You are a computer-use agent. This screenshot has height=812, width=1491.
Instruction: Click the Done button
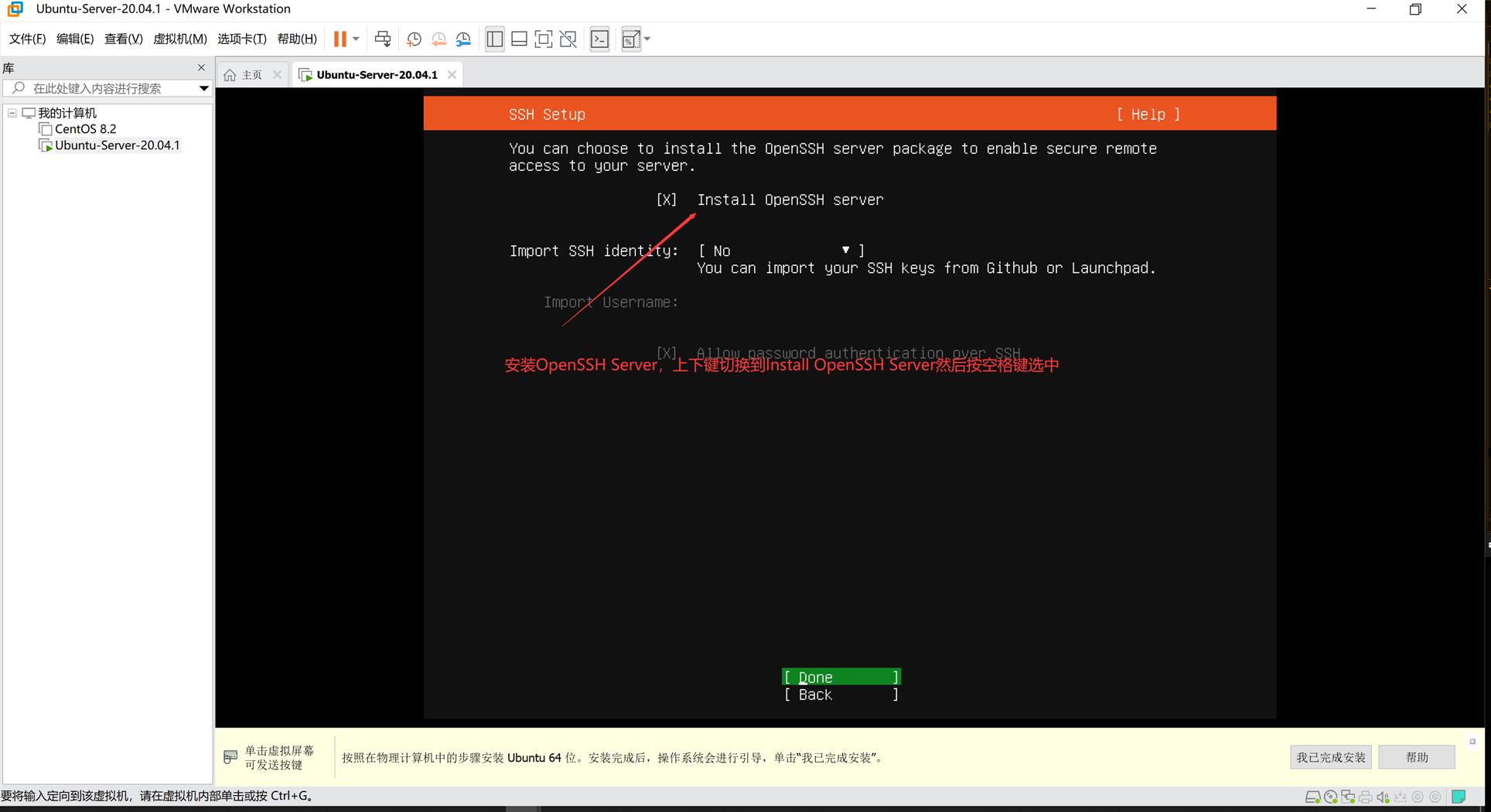[841, 677]
